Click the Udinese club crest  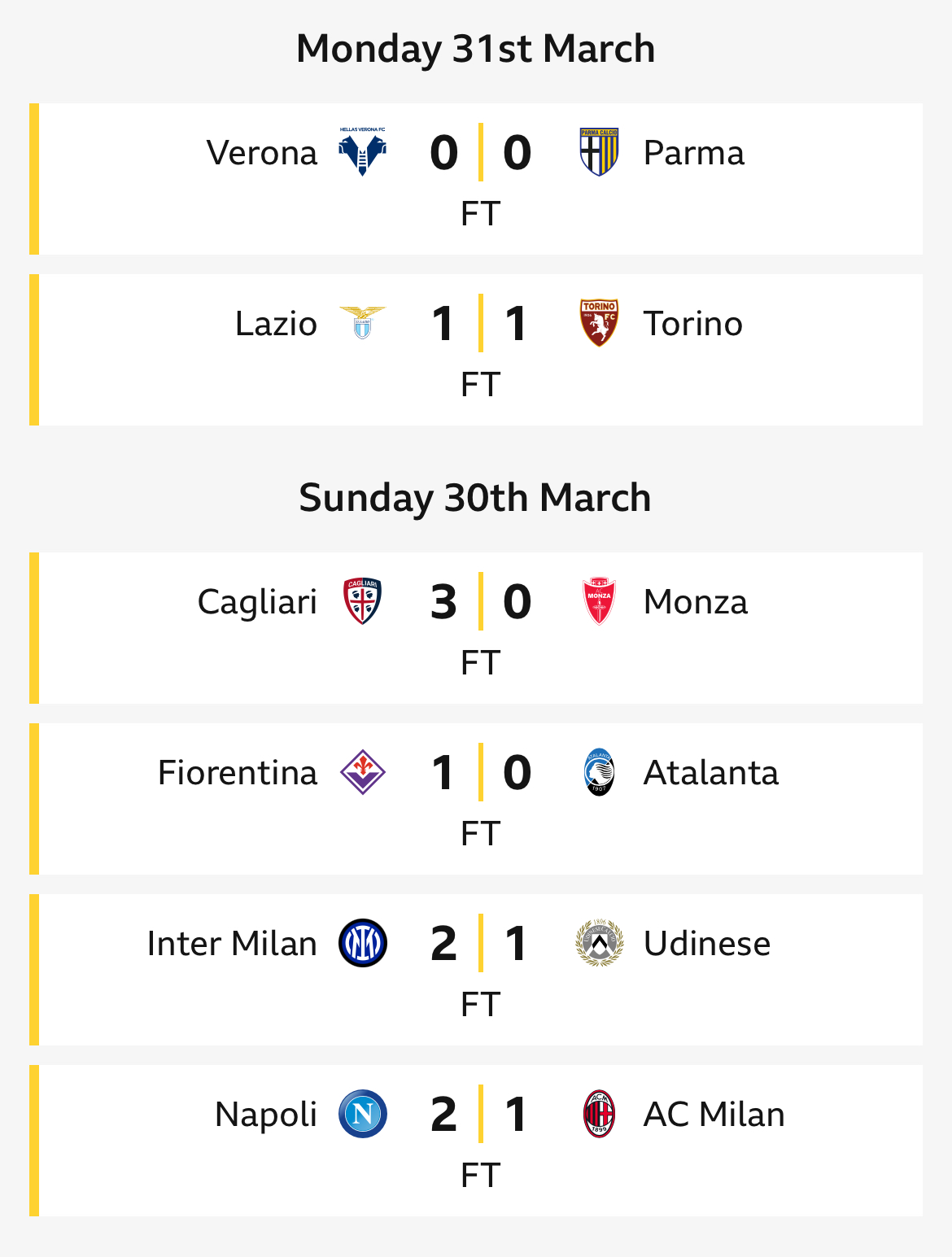click(599, 943)
